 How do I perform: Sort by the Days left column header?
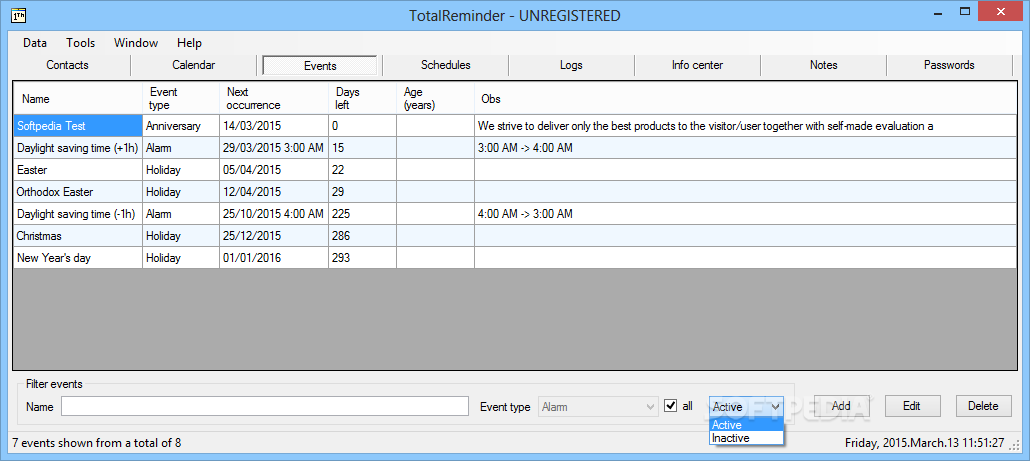[363, 99]
